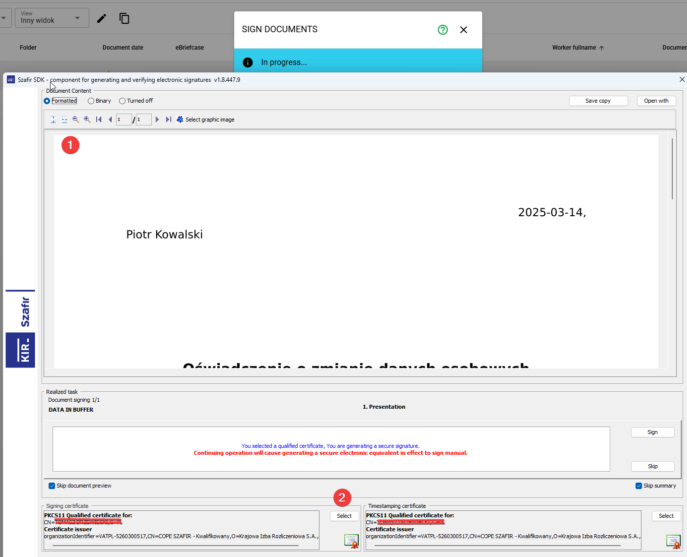This screenshot has height=557, width=687.
Task: Uncheck Skip summary checkbox
Action: coord(638,486)
